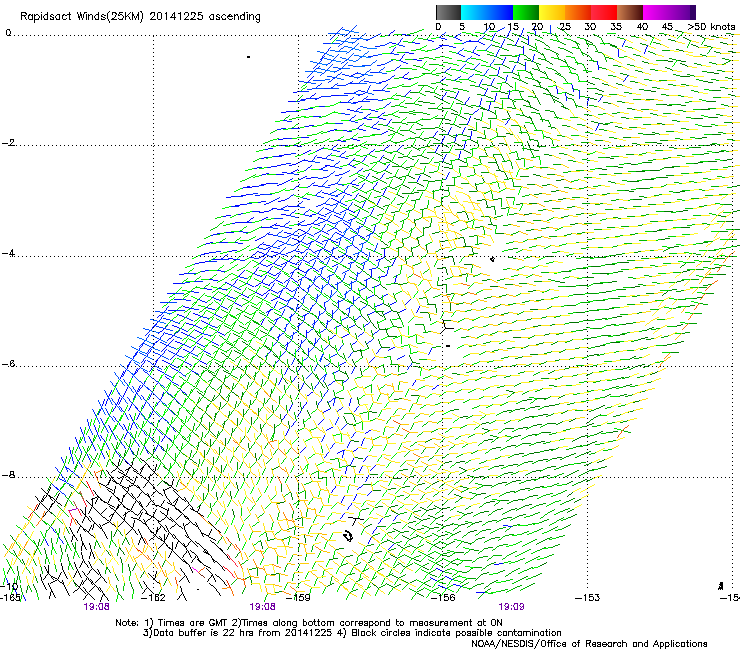740x650 pixels.
Task: Click the '-162' longitude axis label
Action: point(154,598)
